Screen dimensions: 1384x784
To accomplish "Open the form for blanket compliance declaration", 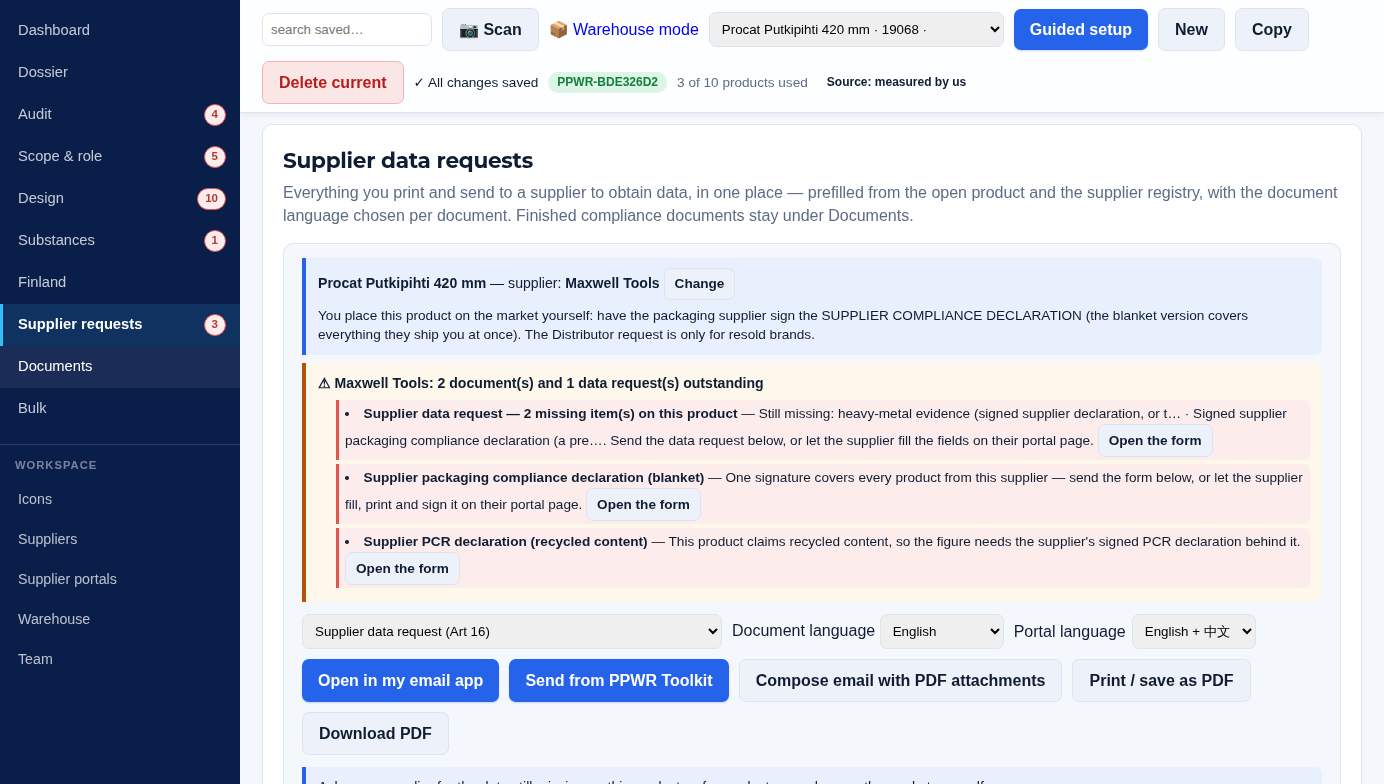I will pyautogui.click(x=643, y=505).
